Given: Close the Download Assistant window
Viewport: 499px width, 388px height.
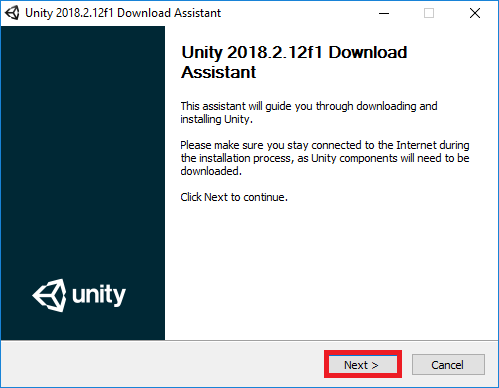Looking at the screenshot, I should pyautogui.click(x=475, y=13).
